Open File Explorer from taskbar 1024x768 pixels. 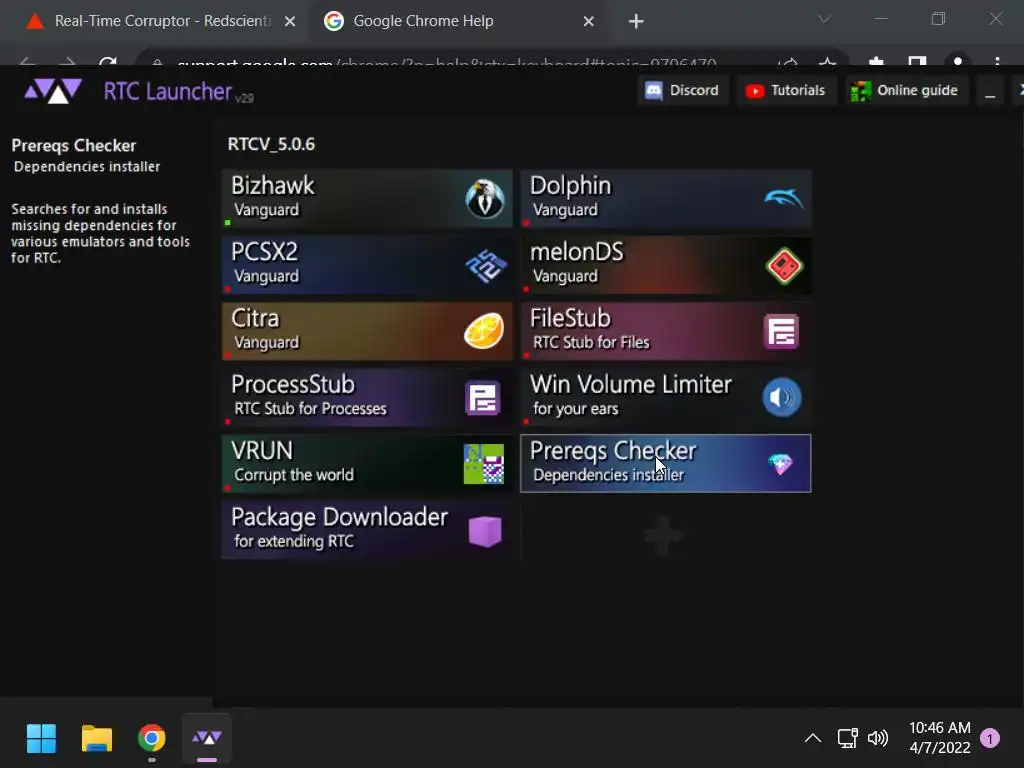(x=97, y=739)
